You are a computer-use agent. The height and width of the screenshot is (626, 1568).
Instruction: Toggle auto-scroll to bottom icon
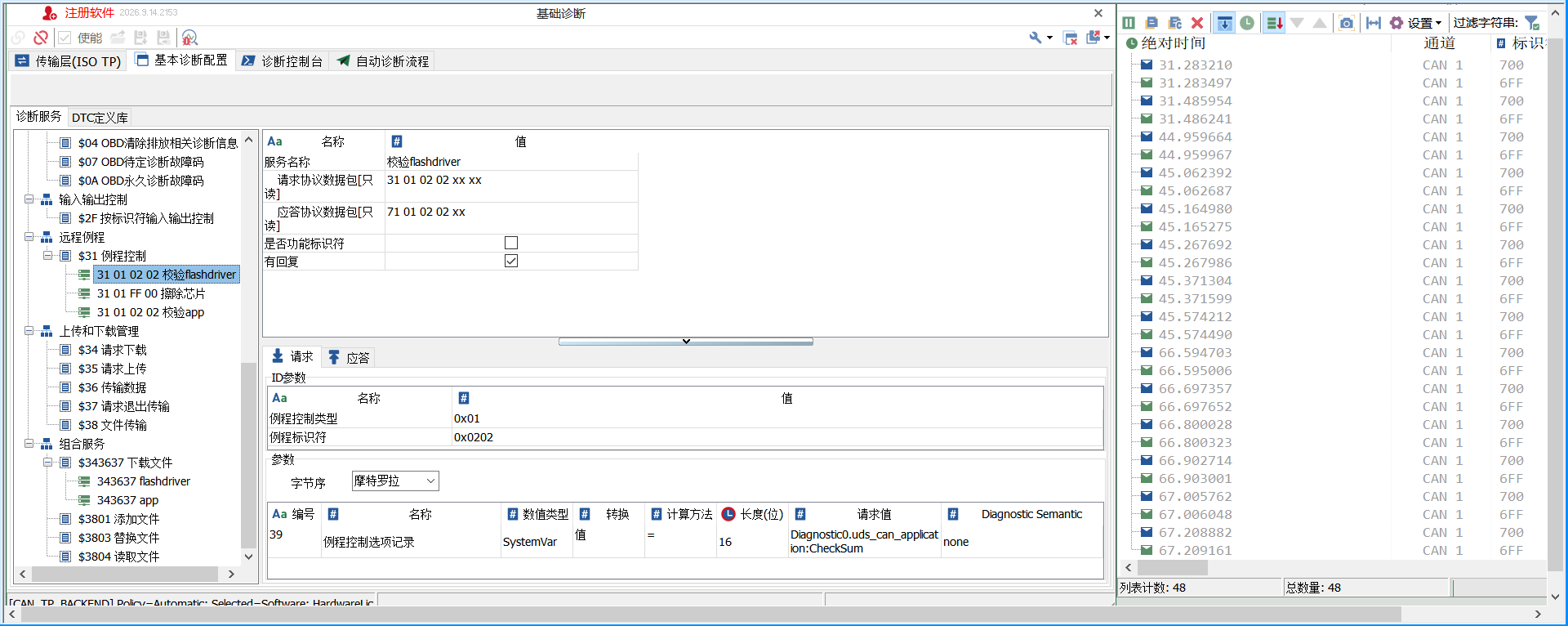[1224, 23]
